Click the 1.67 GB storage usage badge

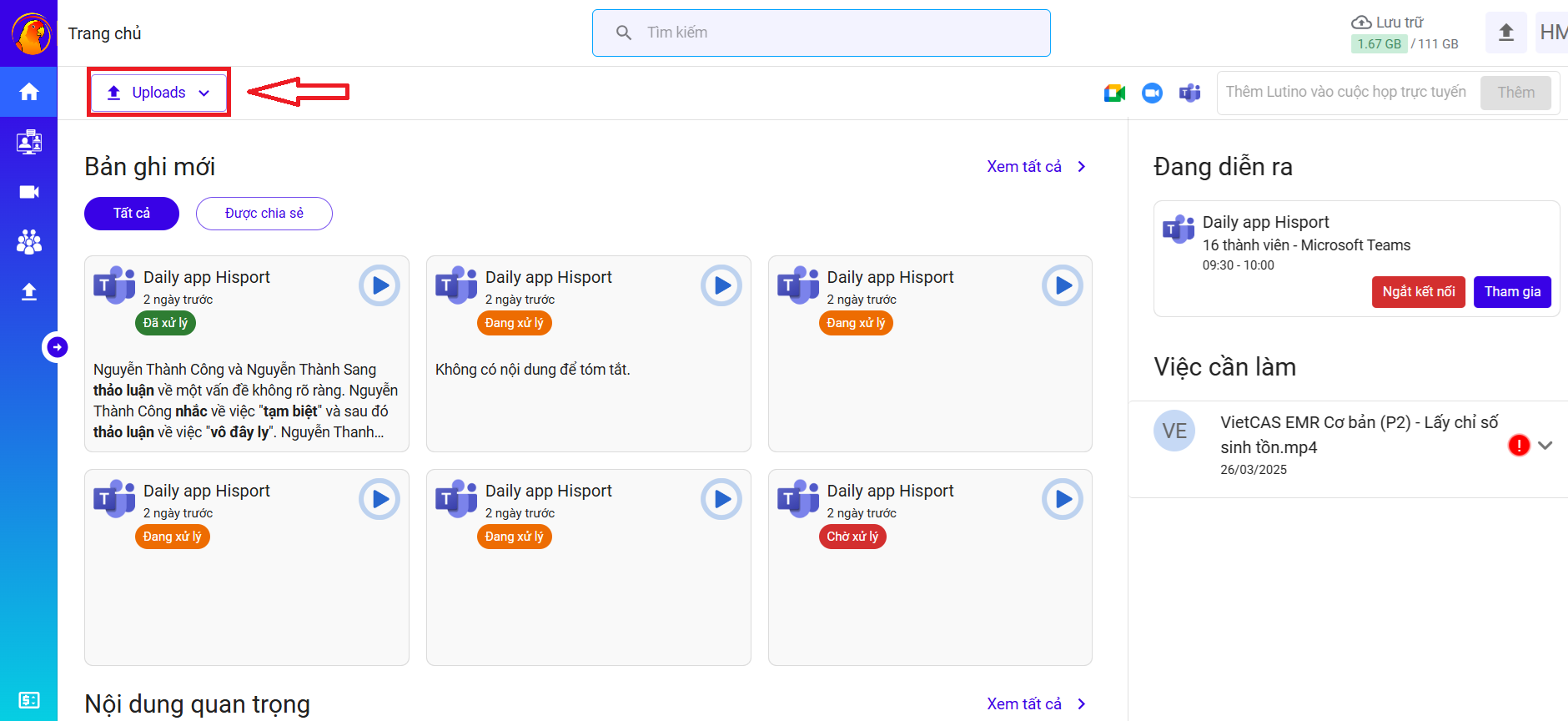pyautogui.click(x=1379, y=44)
